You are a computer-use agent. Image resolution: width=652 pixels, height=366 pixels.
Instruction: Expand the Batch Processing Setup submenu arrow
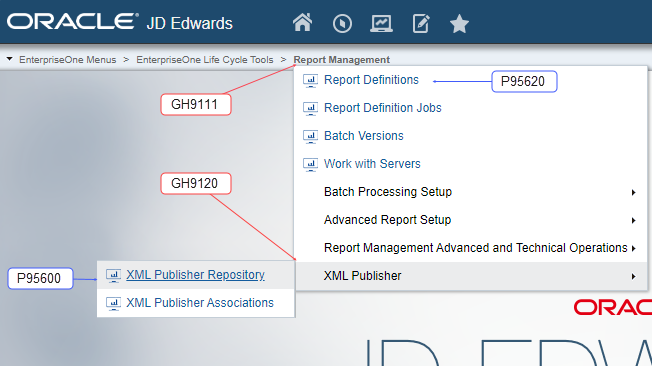tap(633, 192)
